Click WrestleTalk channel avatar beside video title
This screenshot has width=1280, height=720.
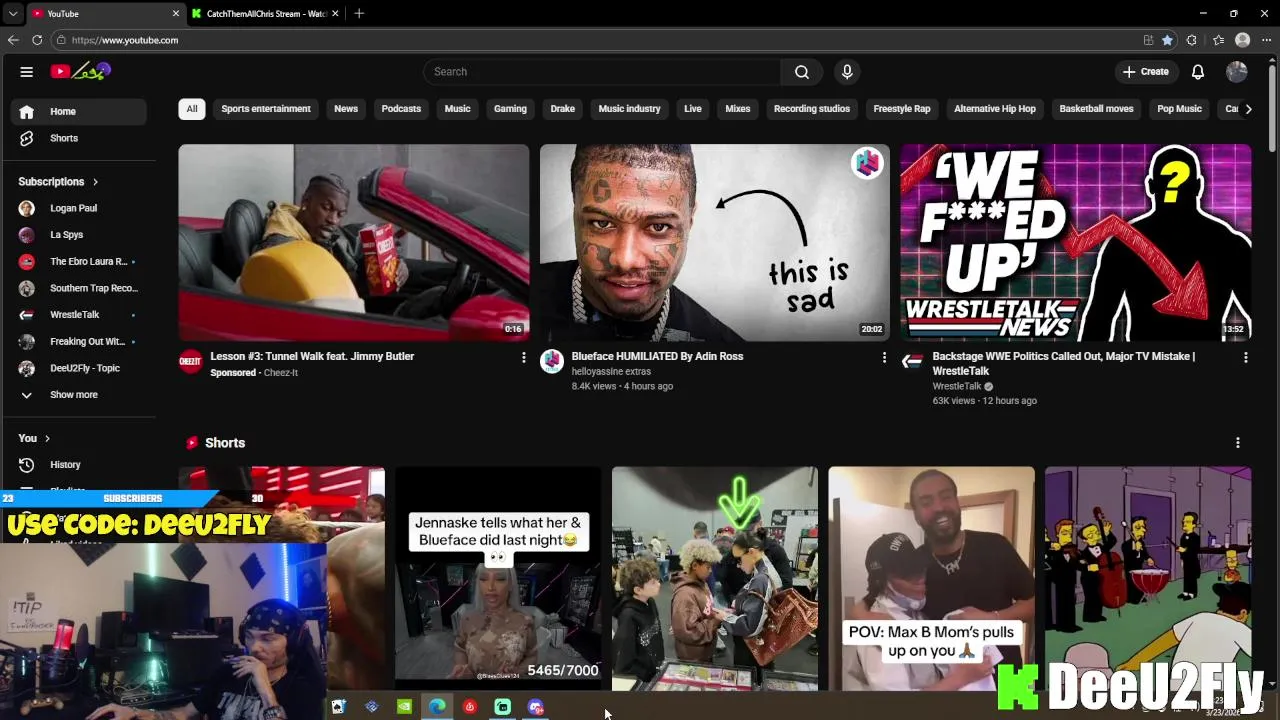[x=912, y=361]
